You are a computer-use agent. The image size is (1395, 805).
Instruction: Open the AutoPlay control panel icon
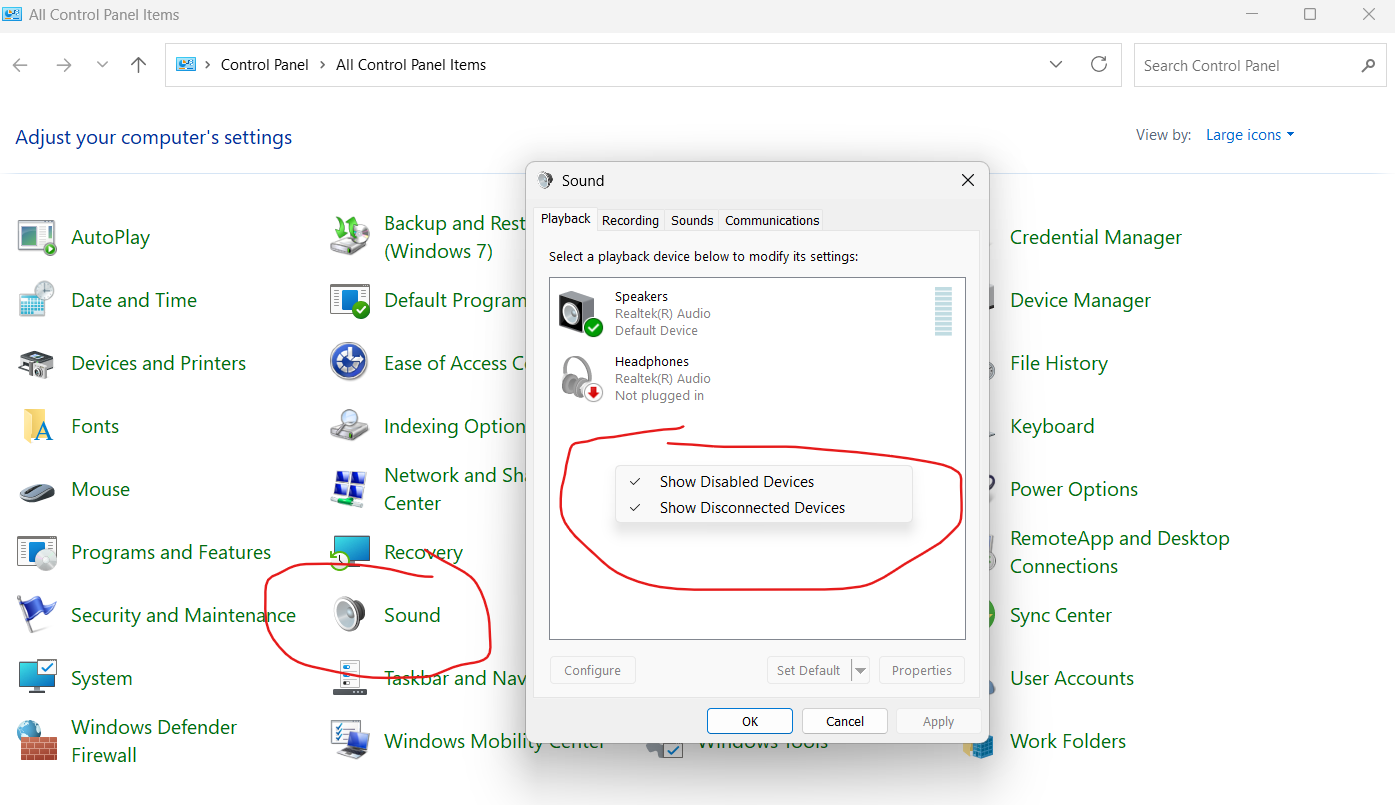(x=37, y=237)
